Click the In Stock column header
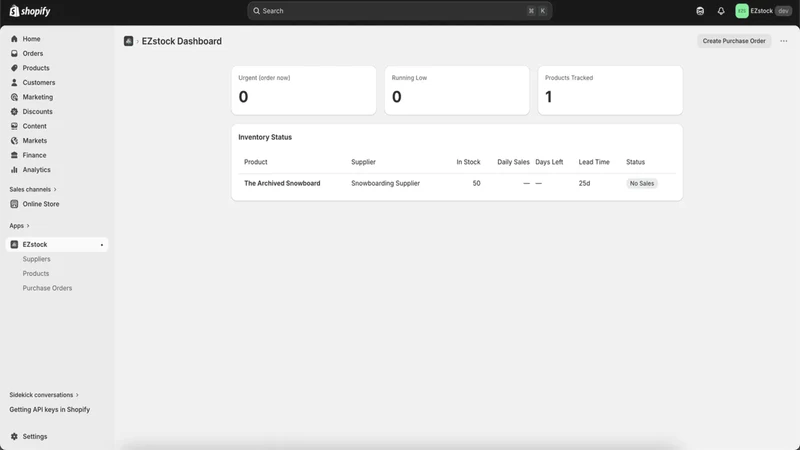The image size is (800, 450). pos(468,162)
